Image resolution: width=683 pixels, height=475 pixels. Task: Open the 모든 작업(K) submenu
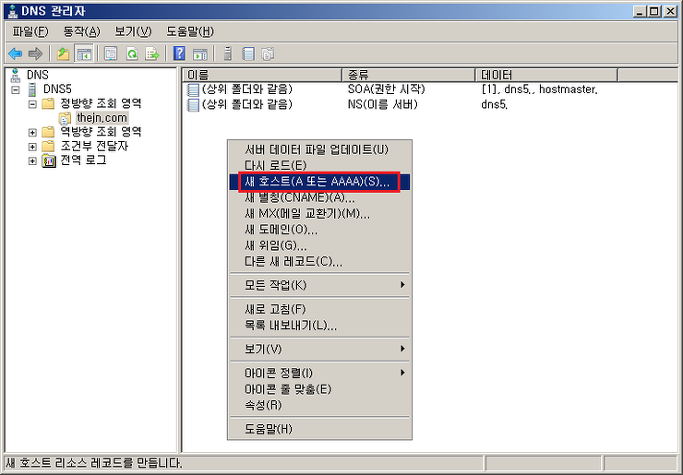tap(319, 285)
